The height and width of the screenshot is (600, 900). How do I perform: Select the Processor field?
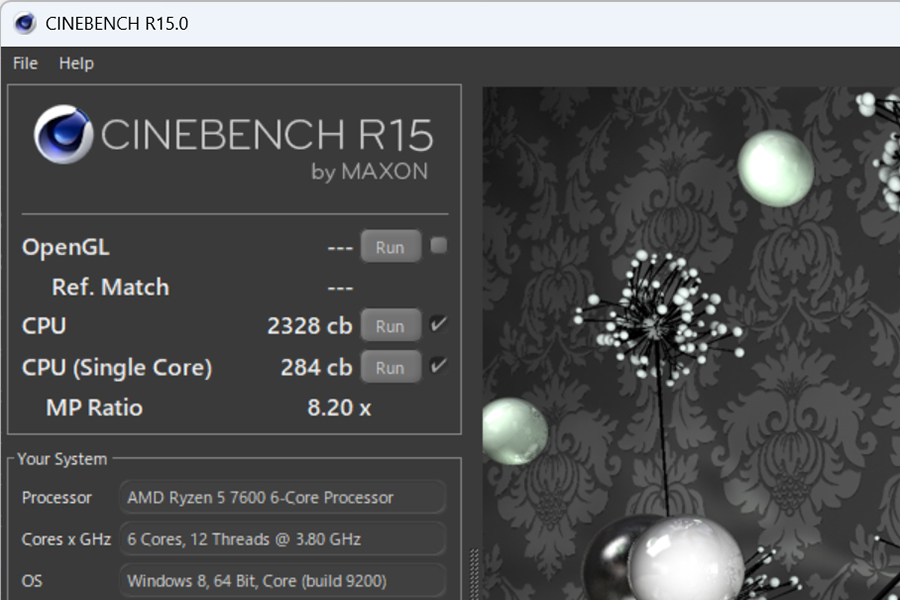coord(282,497)
